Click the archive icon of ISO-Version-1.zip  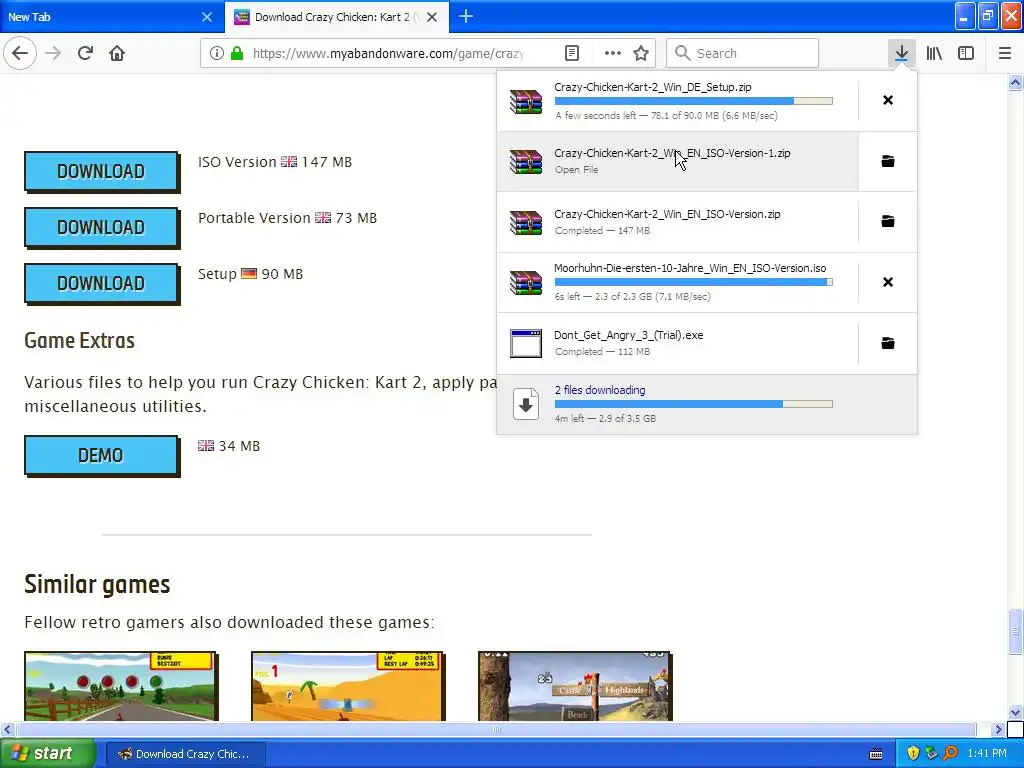click(x=526, y=161)
